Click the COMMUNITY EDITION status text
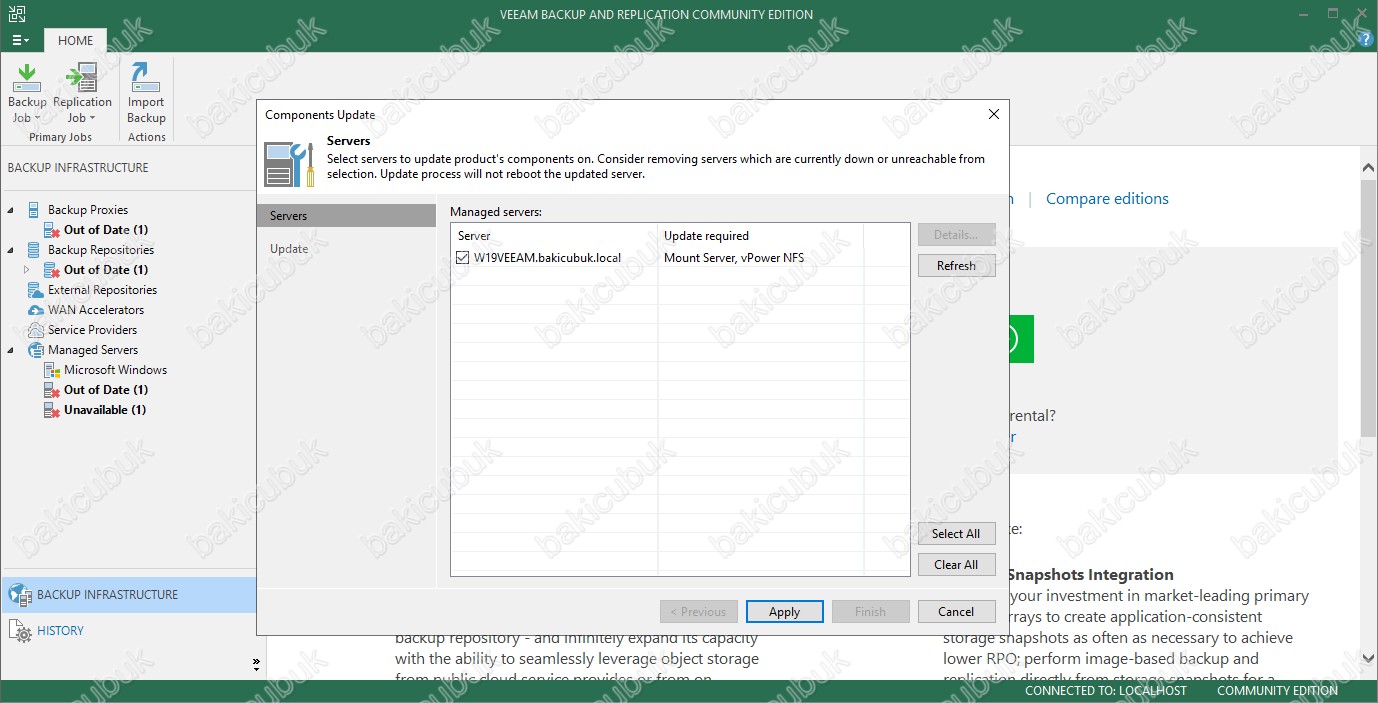The height and width of the screenshot is (703, 1378). coord(1277,691)
